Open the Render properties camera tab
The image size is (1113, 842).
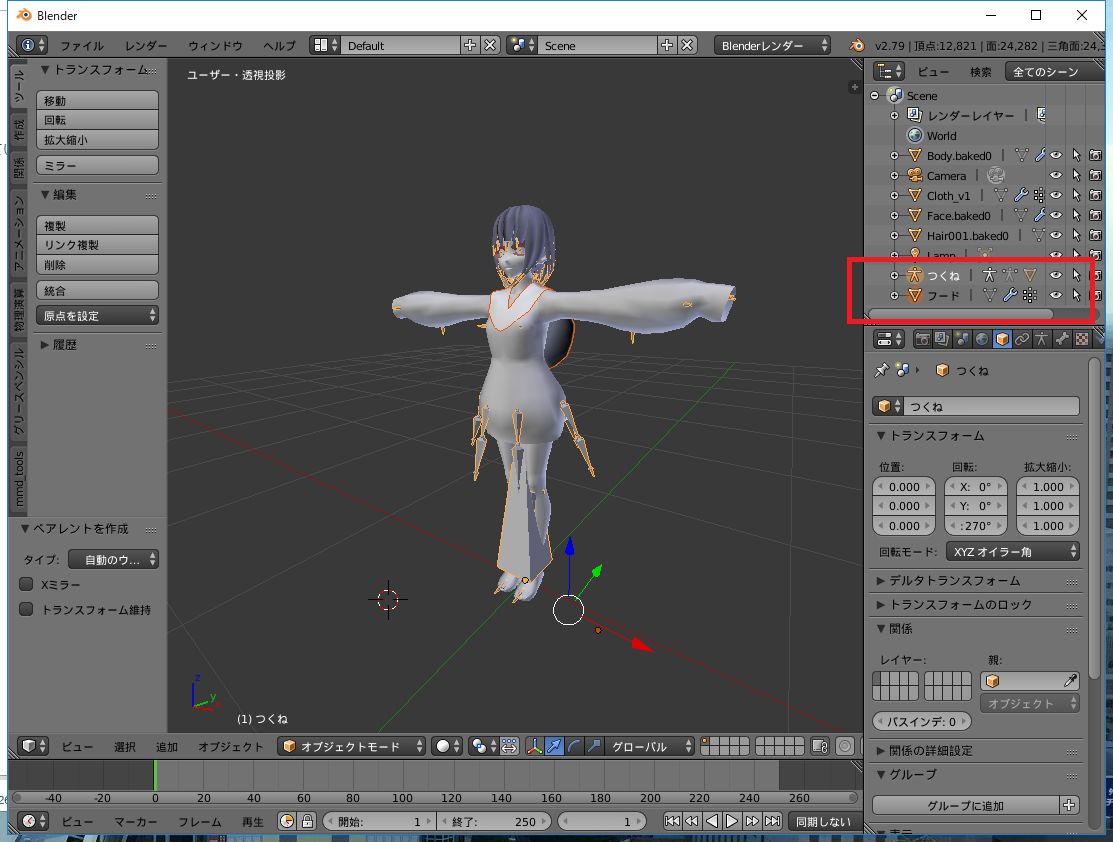[922, 339]
